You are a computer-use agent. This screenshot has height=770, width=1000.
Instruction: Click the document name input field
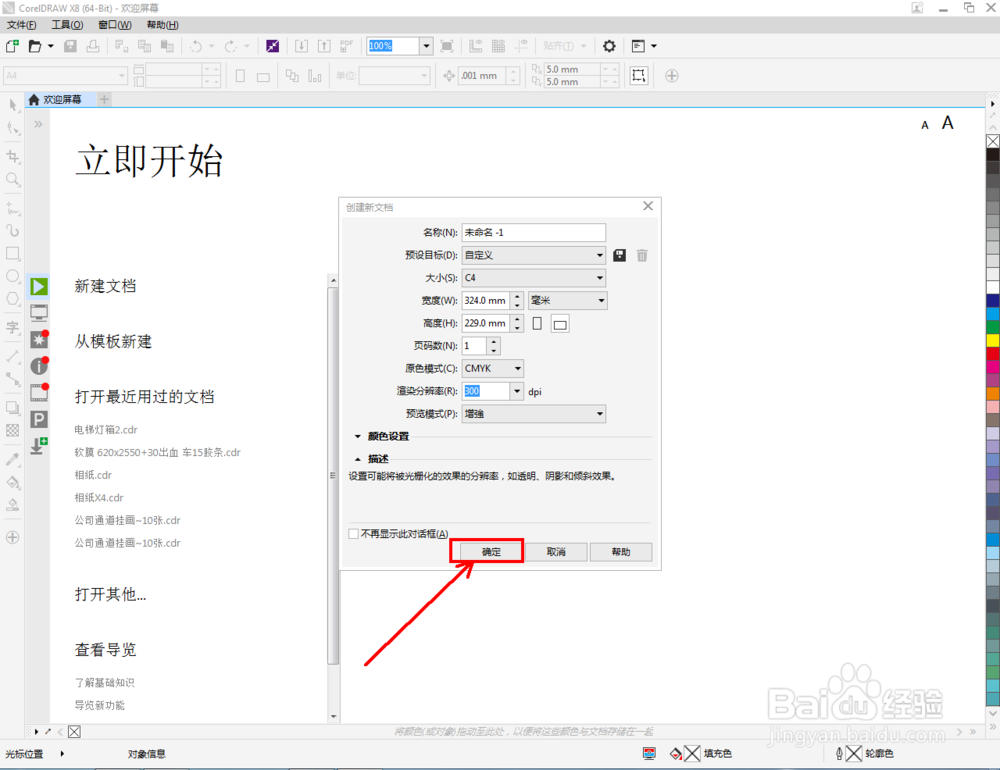tap(533, 232)
